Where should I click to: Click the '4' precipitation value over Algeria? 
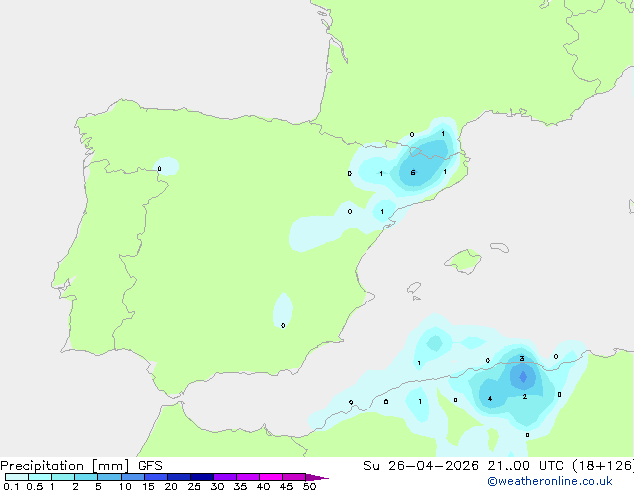490,399
